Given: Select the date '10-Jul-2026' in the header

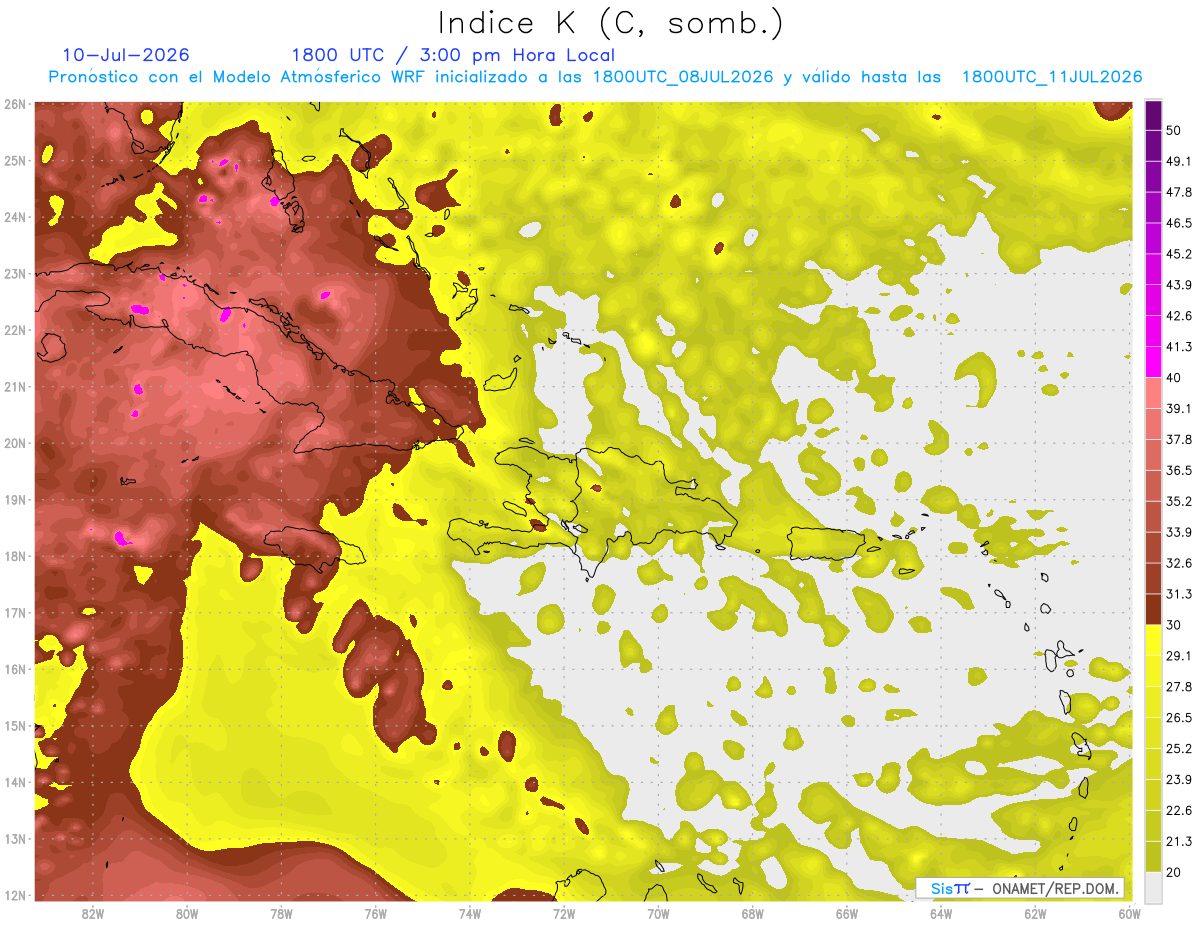Looking at the screenshot, I should pyautogui.click(x=125, y=55).
